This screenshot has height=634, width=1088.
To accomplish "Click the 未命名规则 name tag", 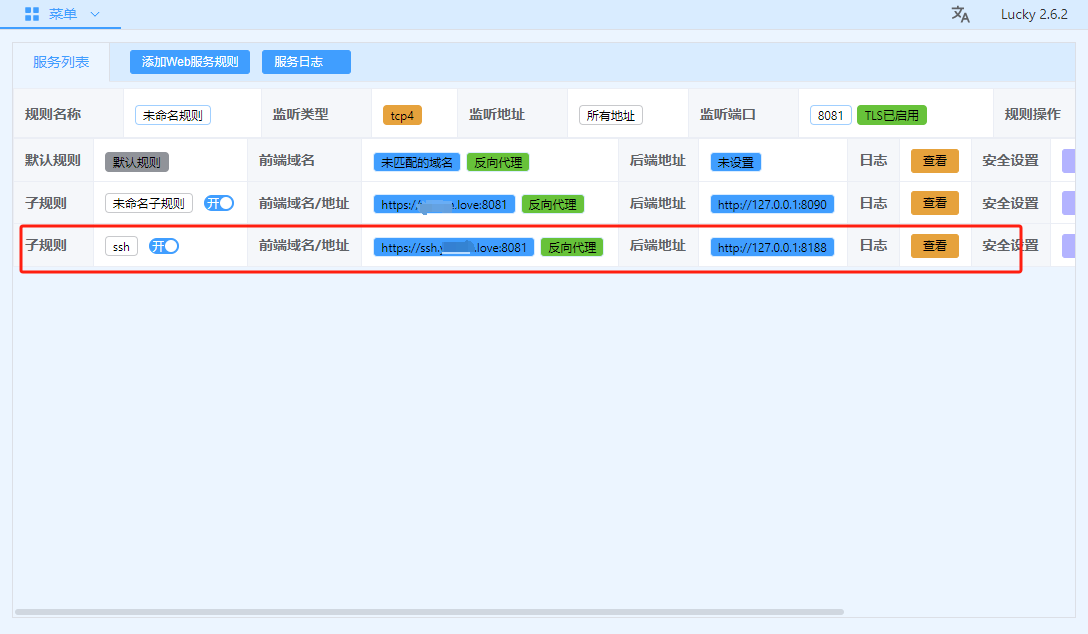I will click(x=173, y=115).
